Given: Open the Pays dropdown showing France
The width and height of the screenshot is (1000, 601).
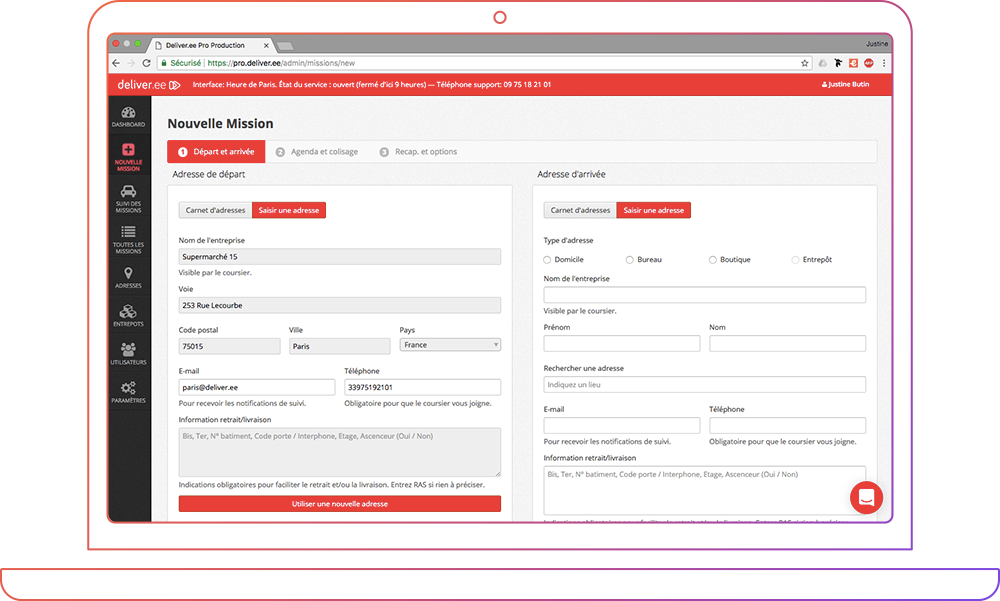Looking at the screenshot, I should 450,345.
